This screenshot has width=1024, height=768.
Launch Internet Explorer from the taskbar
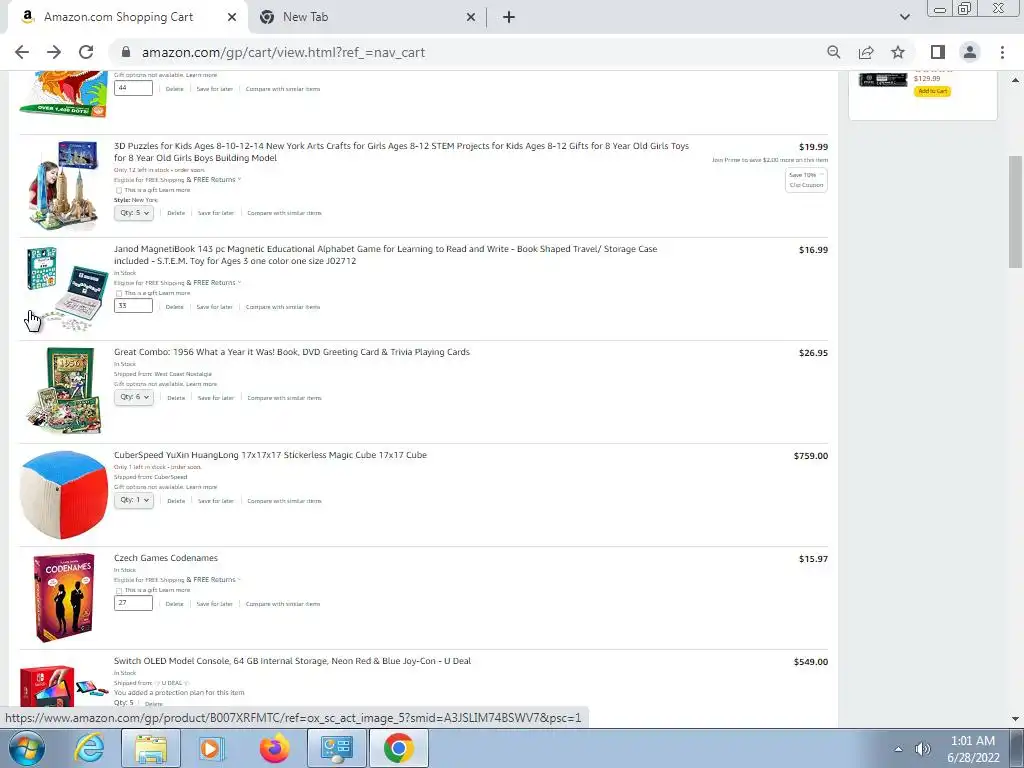(89, 748)
